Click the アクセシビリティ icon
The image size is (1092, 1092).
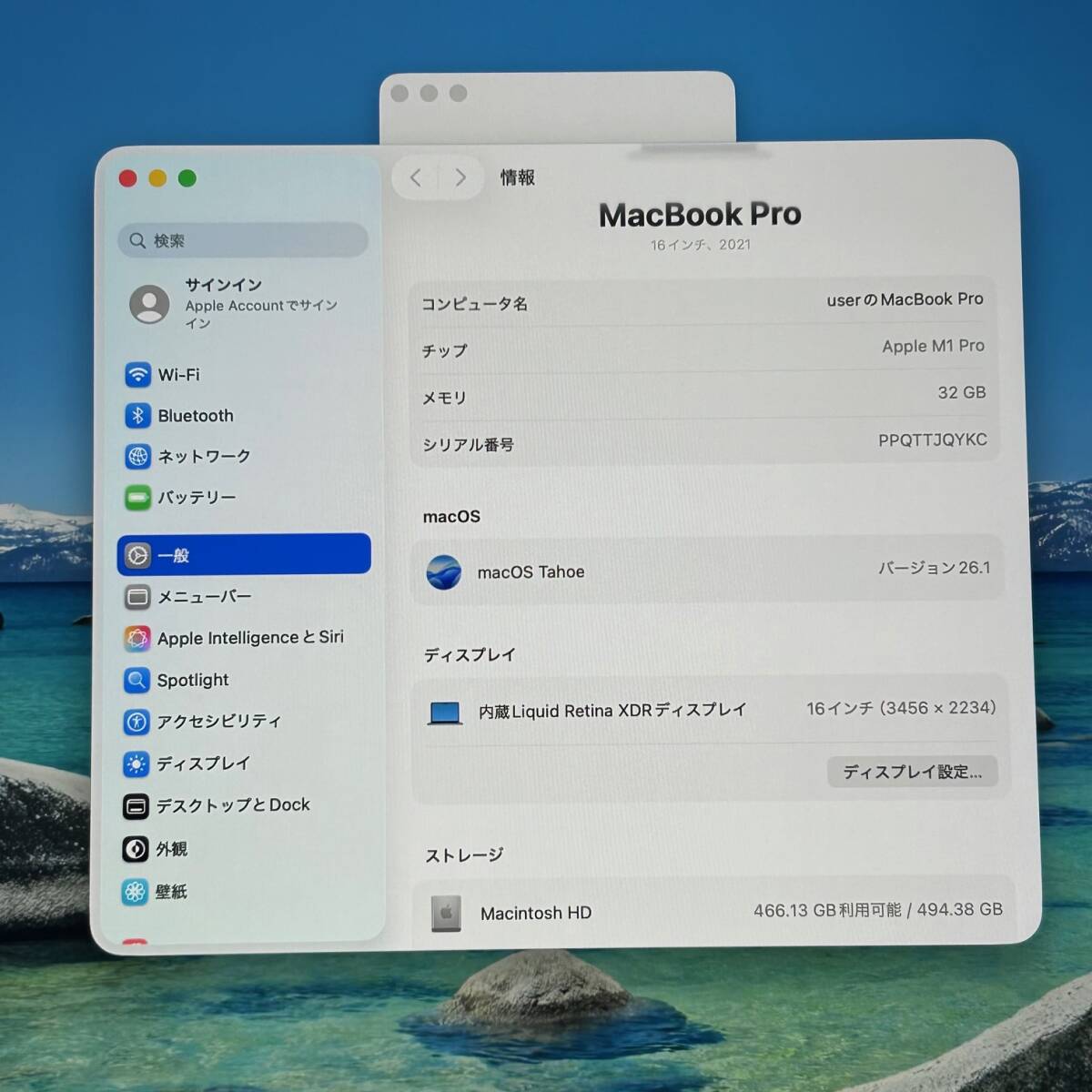pyautogui.click(x=136, y=722)
